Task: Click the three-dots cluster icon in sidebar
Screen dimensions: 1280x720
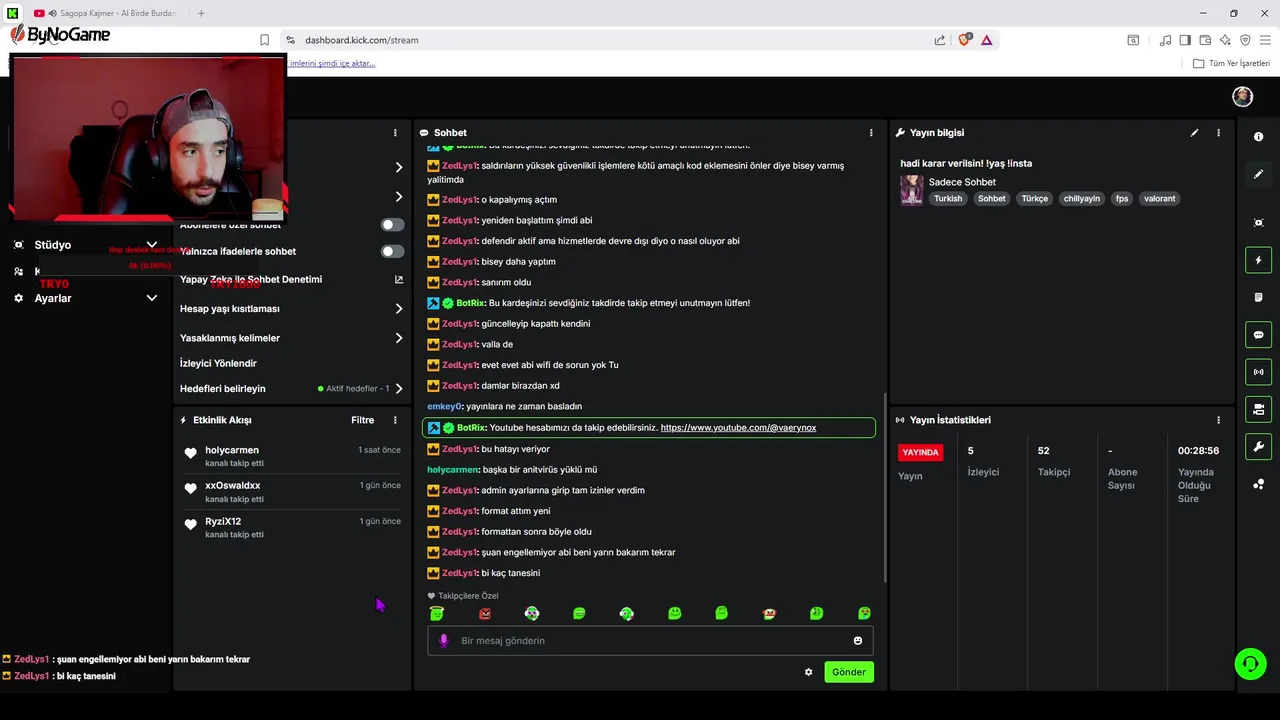Action: 1258,484
